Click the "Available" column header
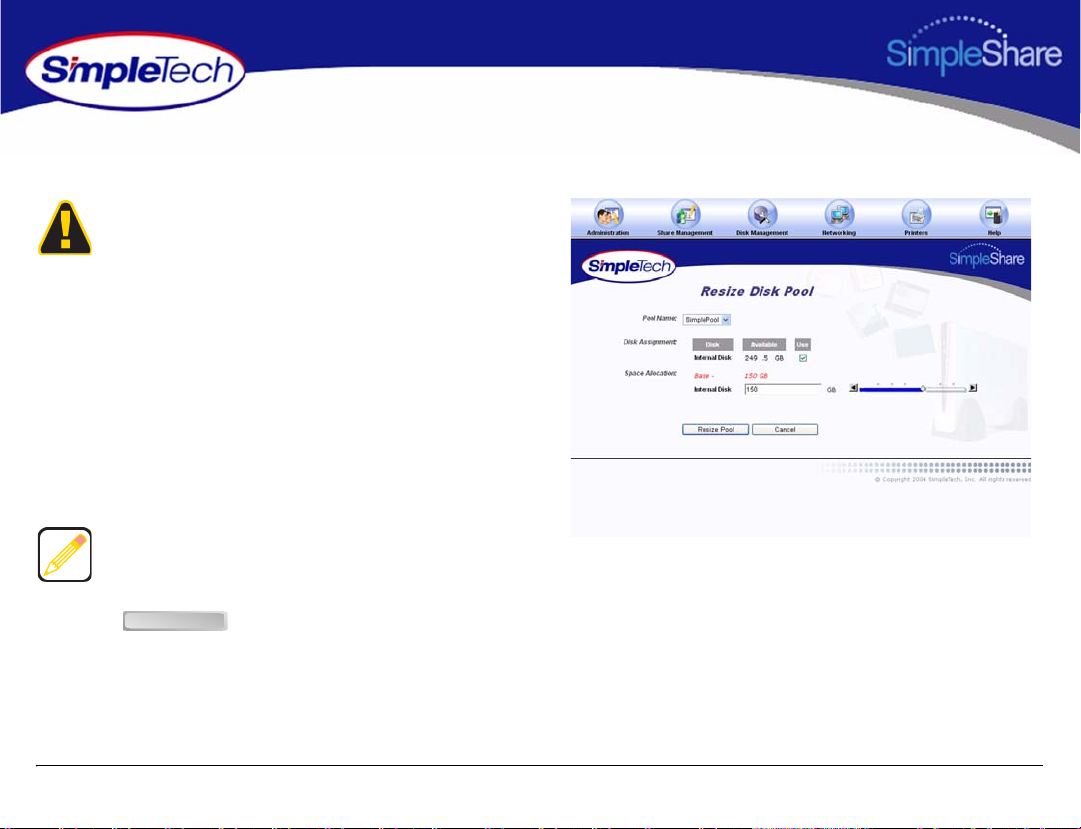Screen dimensions: 1081x829 (x=764, y=345)
